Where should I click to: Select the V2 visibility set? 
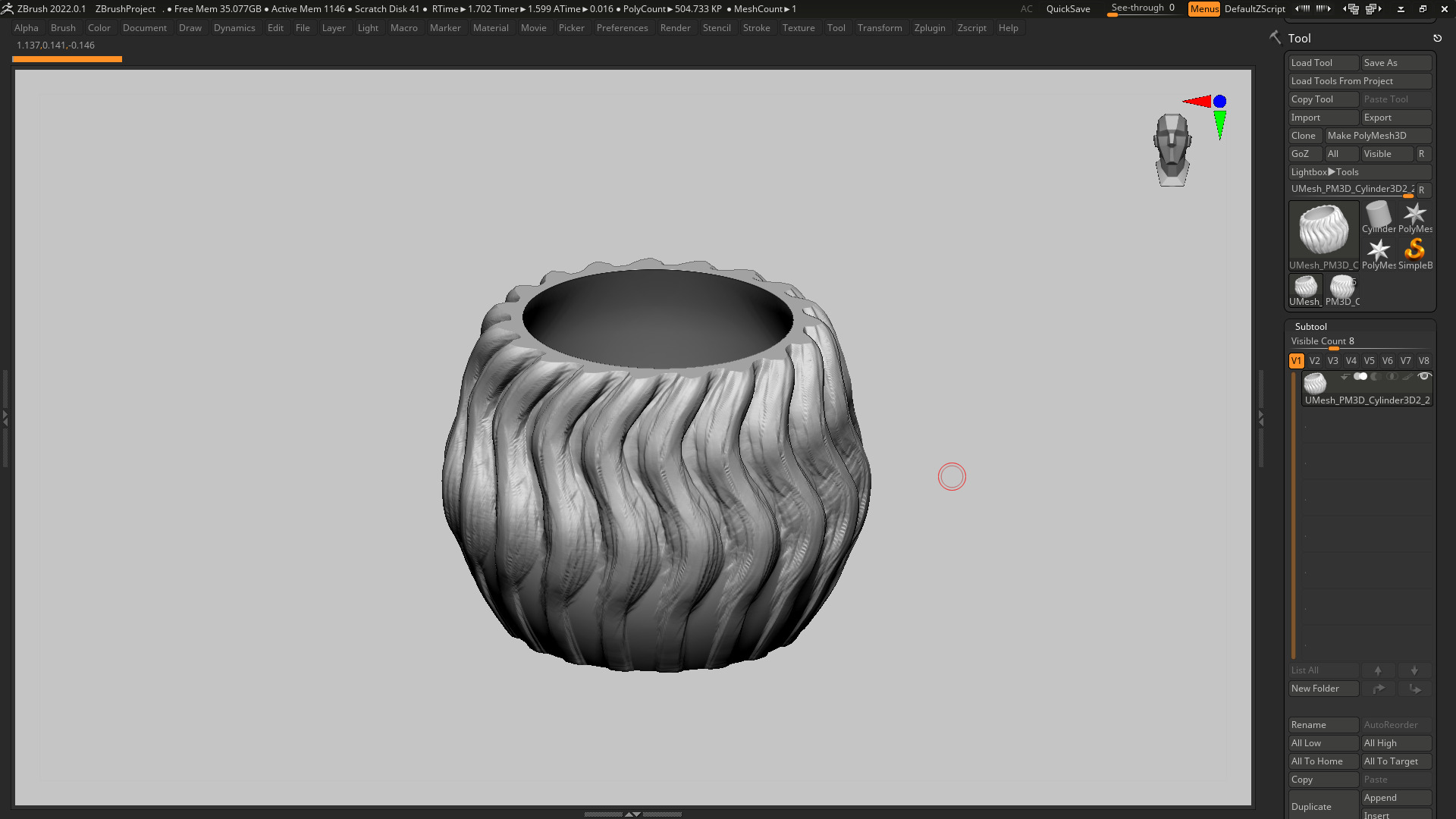coord(1314,361)
